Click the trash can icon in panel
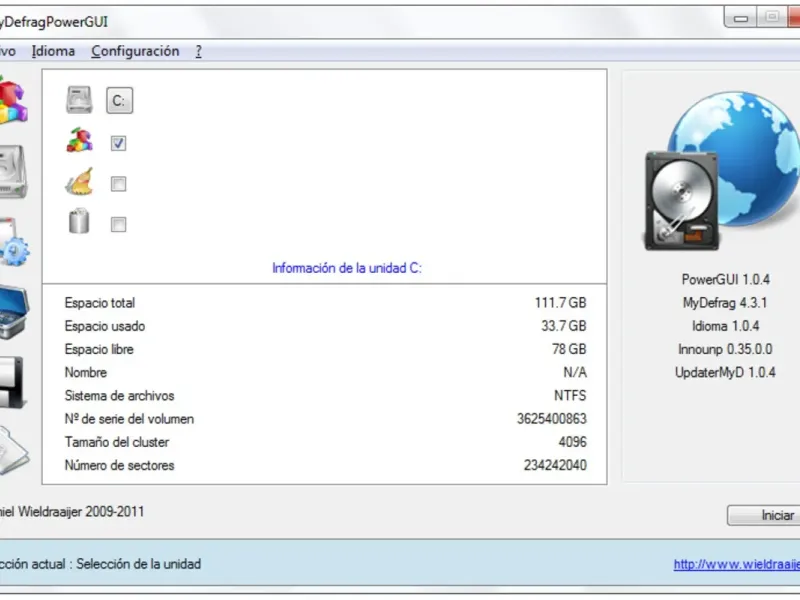 pyautogui.click(x=79, y=221)
